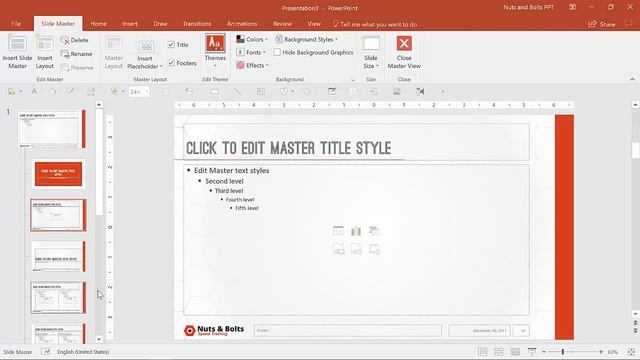The width and height of the screenshot is (640, 360).
Task: Select the red title slide layout thumbnail
Action: point(58,173)
